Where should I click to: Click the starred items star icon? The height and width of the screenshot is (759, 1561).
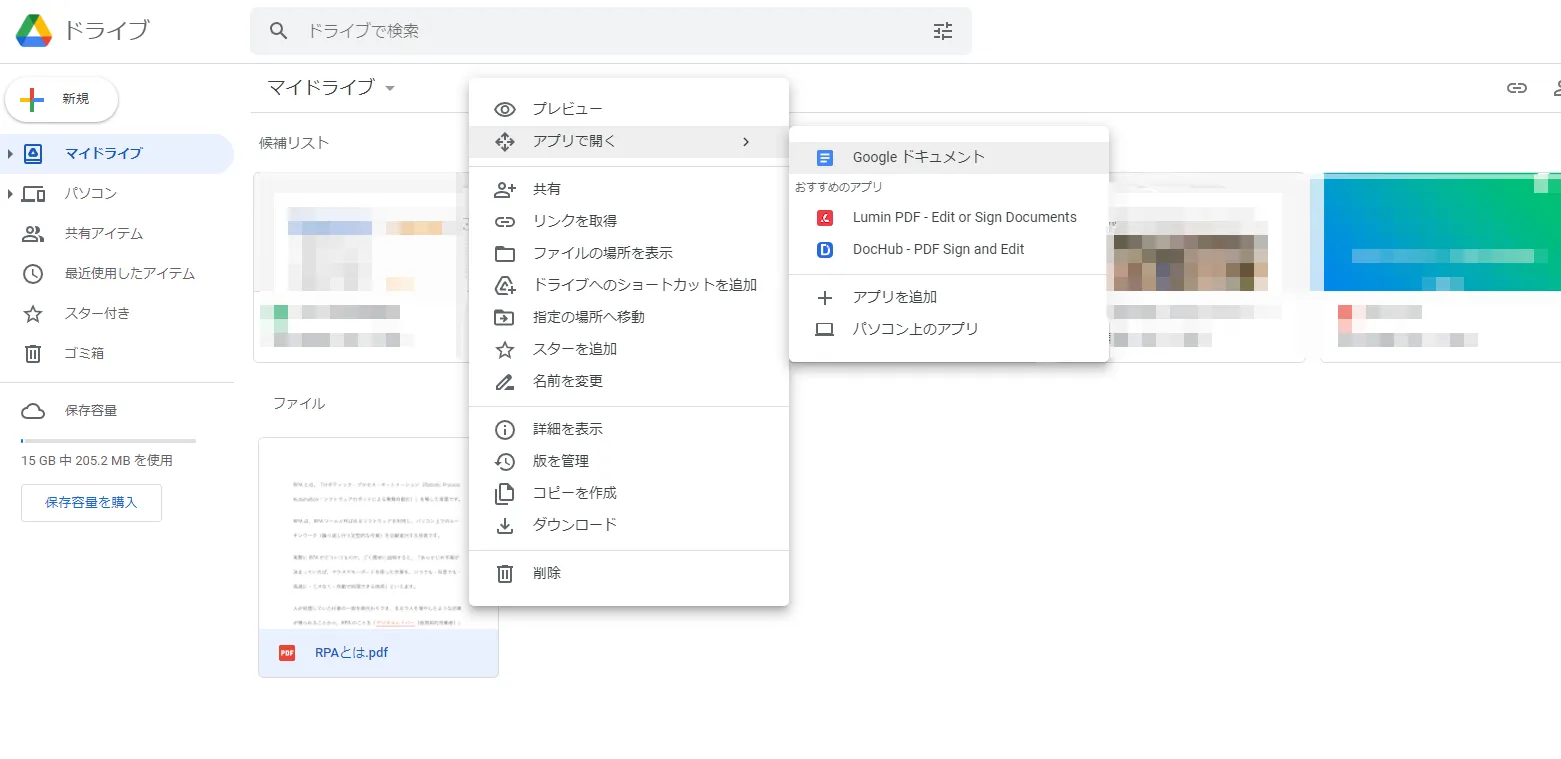click(x=33, y=313)
